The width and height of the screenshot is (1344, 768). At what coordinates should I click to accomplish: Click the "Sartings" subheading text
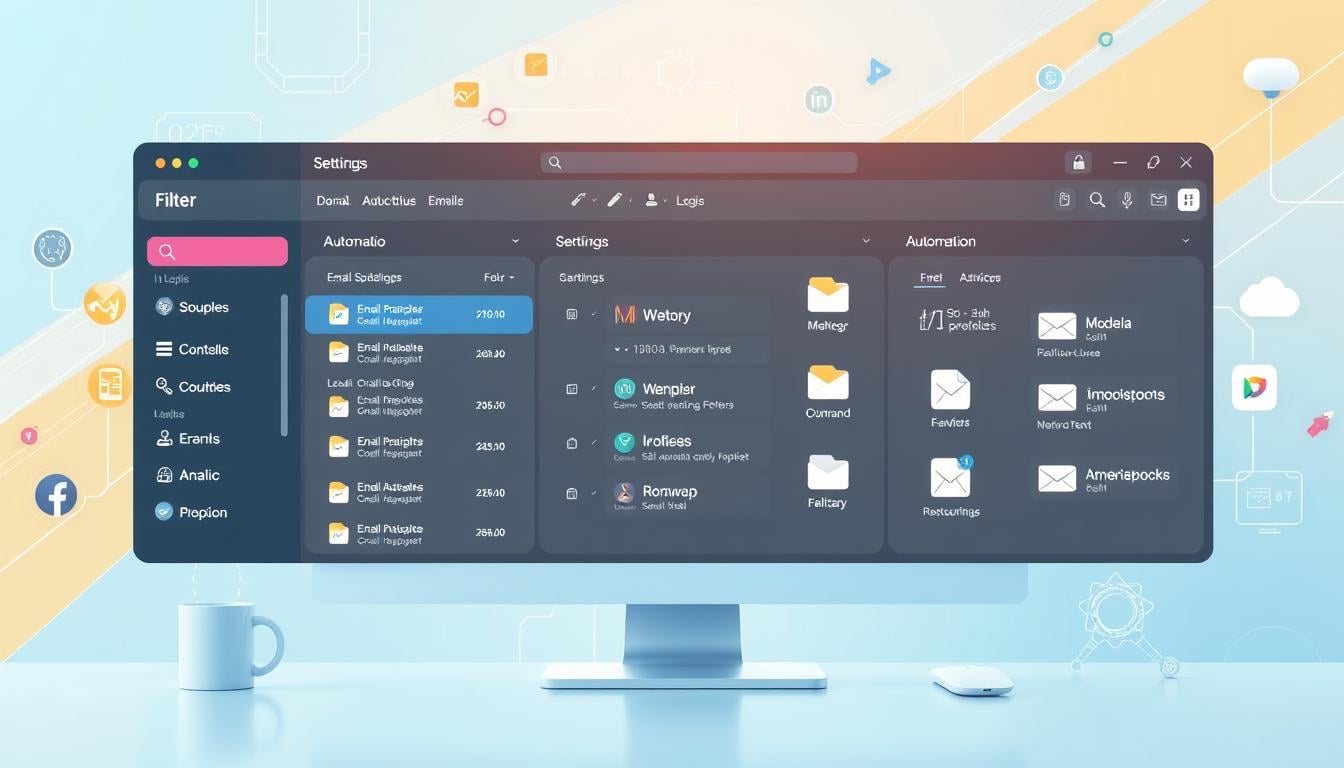point(582,278)
